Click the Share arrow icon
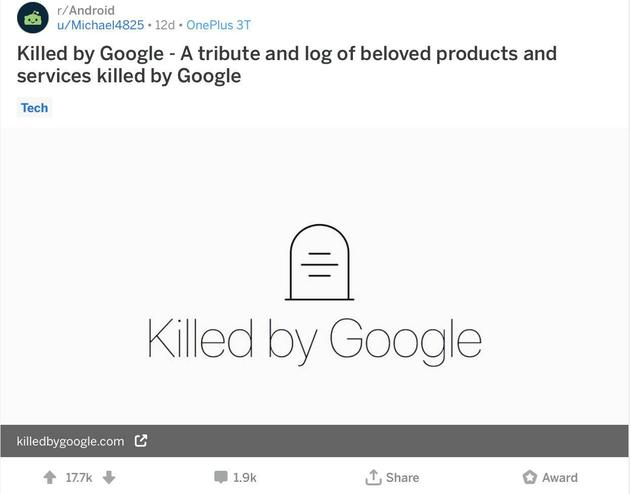The image size is (630, 494). (x=373, y=478)
